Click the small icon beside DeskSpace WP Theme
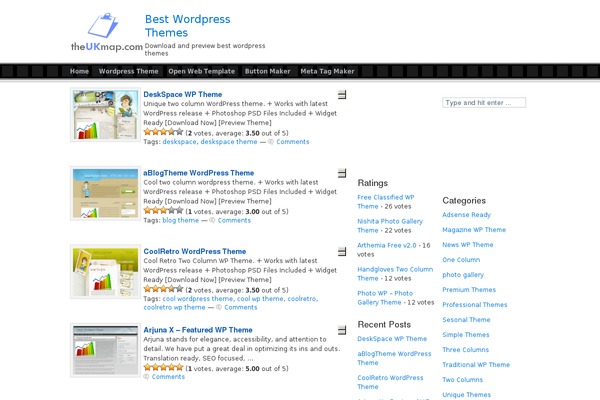 point(342,95)
